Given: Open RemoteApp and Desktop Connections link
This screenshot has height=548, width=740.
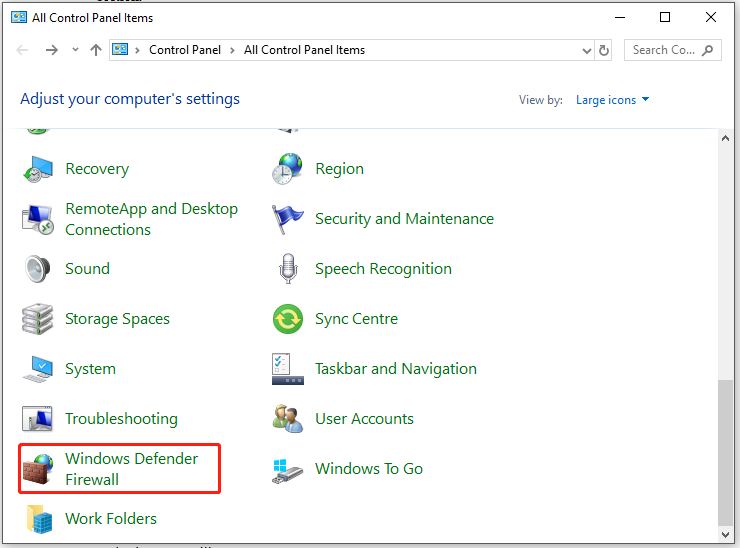Looking at the screenshot, I should pos(151,219).
